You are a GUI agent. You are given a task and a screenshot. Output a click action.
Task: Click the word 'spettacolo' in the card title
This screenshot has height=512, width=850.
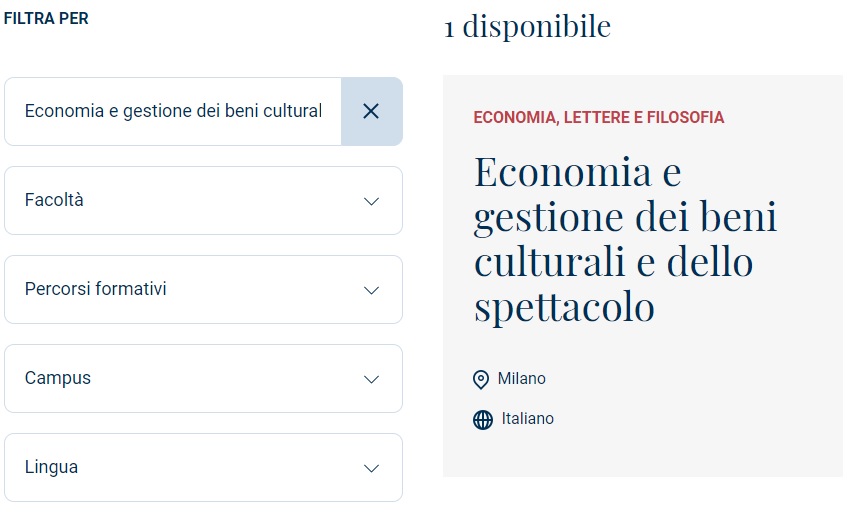[x=564, y=308]
